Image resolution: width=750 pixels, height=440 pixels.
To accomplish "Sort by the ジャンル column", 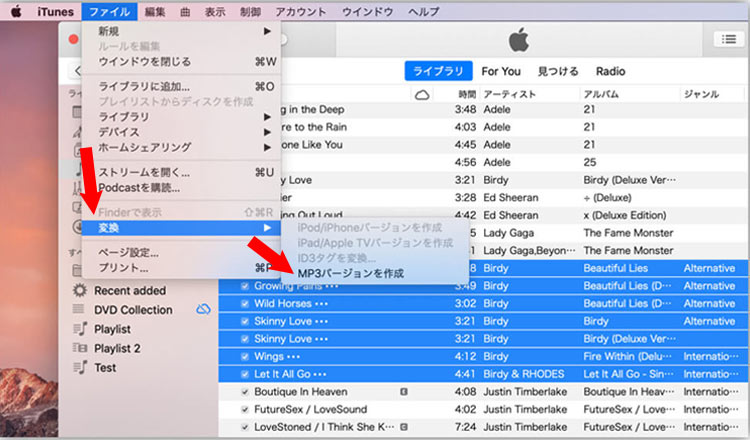I will [701, 94].
